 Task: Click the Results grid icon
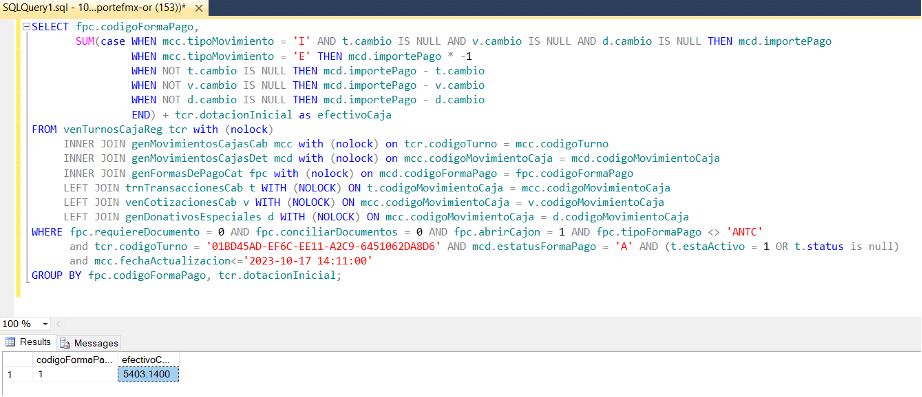10,342
